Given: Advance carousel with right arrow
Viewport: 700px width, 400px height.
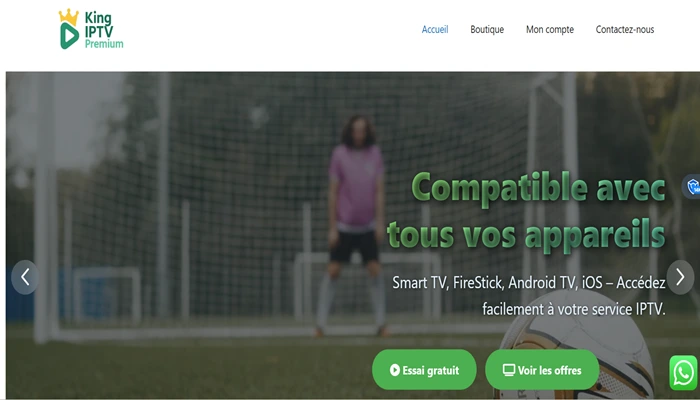Looking at the screenshot, I should [680, 277].
